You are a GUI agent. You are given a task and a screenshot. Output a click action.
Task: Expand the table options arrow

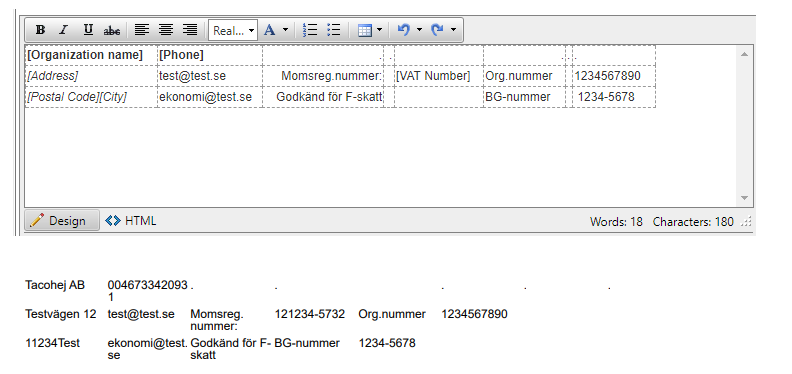coord(379,30)
